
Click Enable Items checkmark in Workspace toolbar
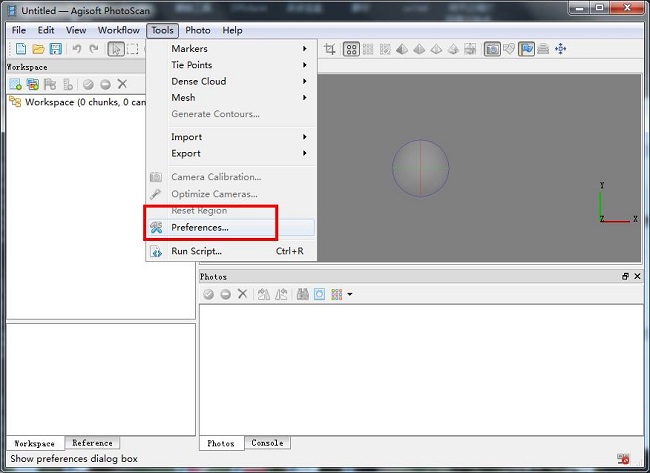88,85
